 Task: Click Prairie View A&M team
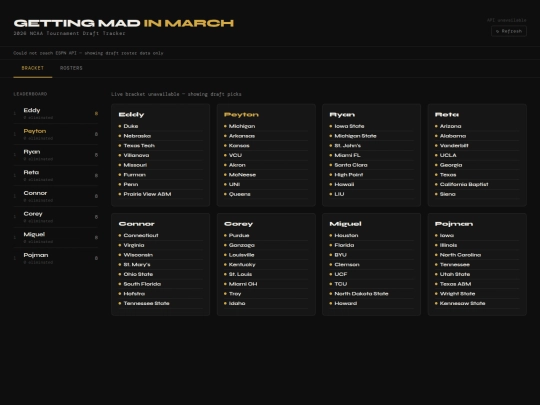pyautogui.click(x=147, y=194)
